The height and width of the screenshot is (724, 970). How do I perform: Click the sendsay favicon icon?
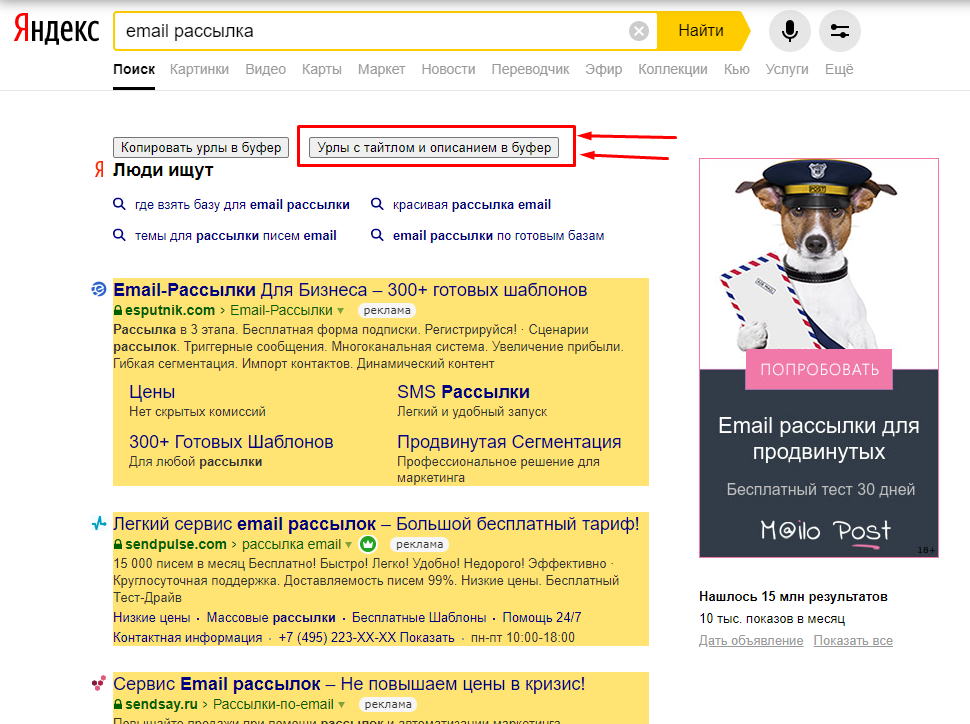click(x=99, y=683)
